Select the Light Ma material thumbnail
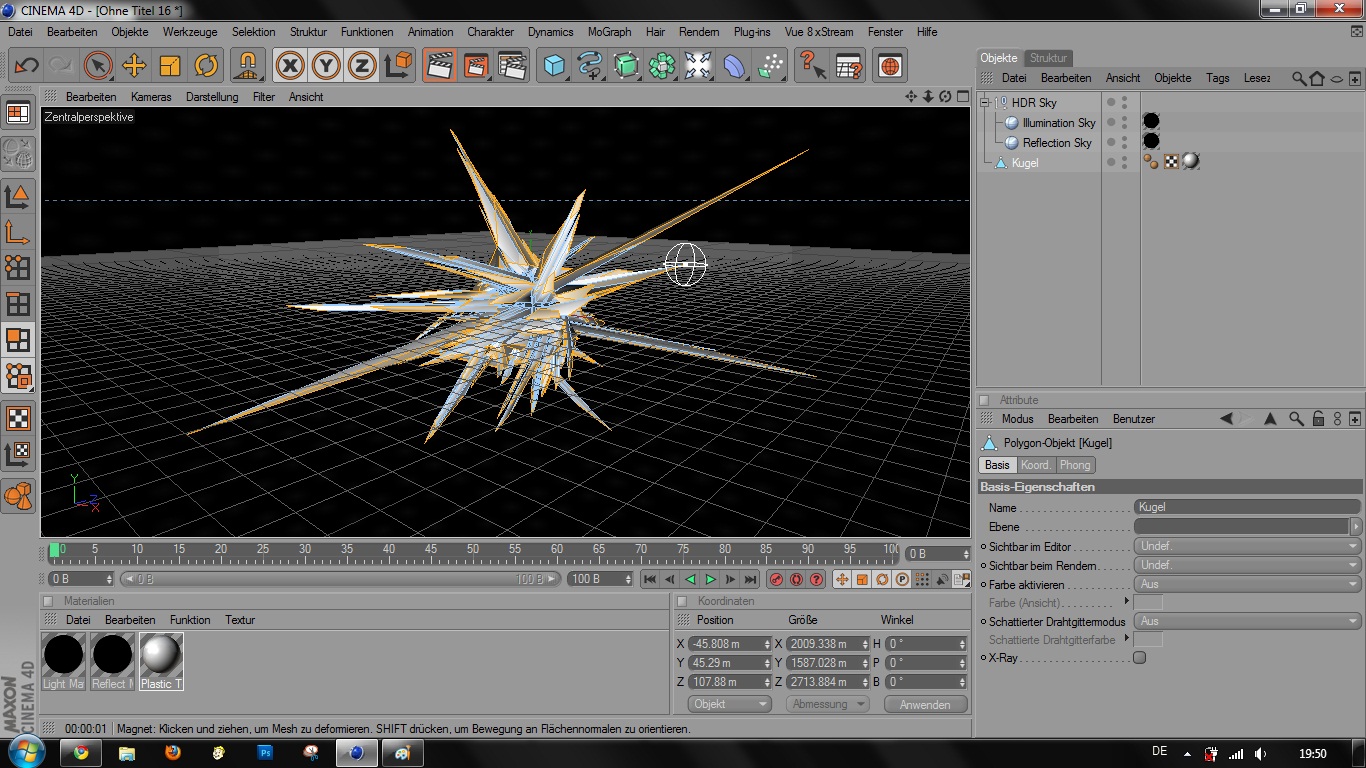The image size is (1366, 768). coord(63,661)
